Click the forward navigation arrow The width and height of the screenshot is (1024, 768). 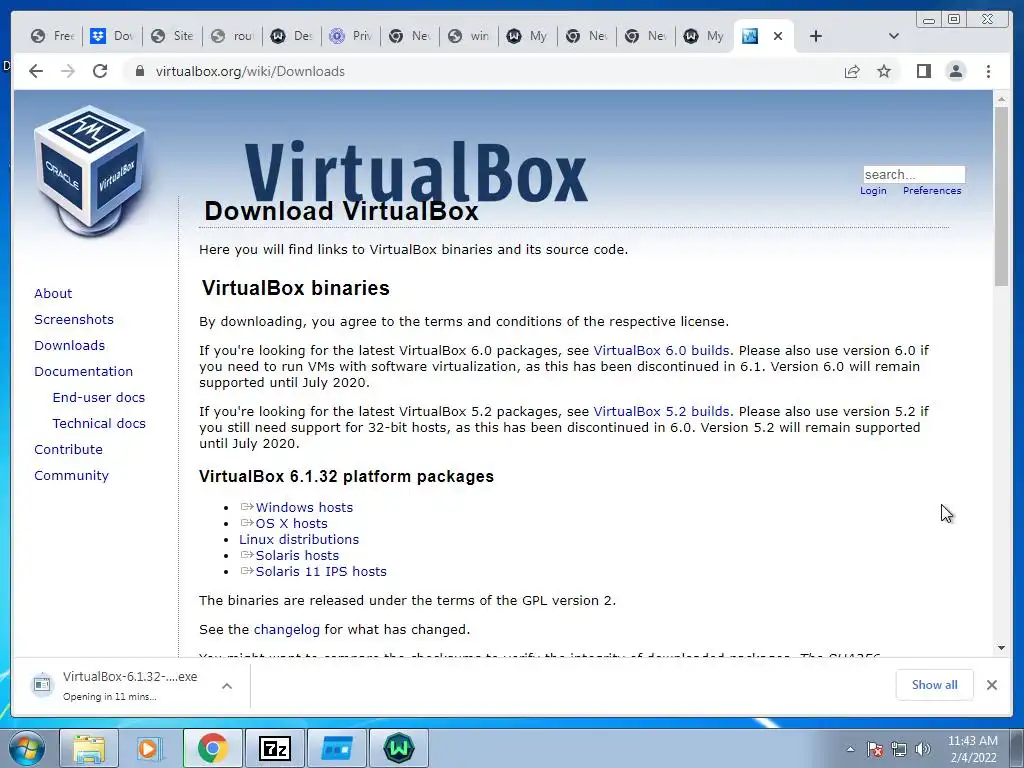68,71
